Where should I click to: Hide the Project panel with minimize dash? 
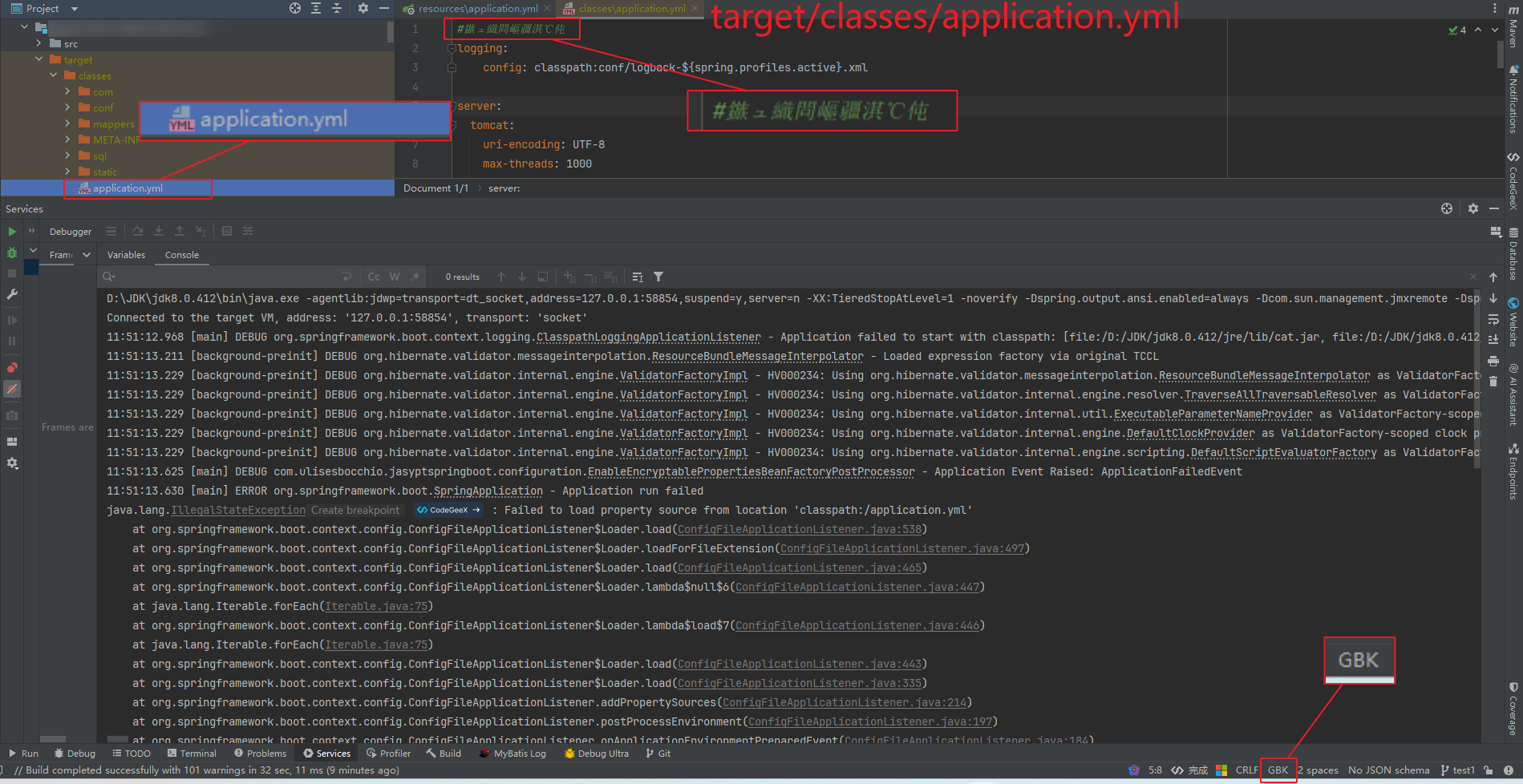(384, 8)
